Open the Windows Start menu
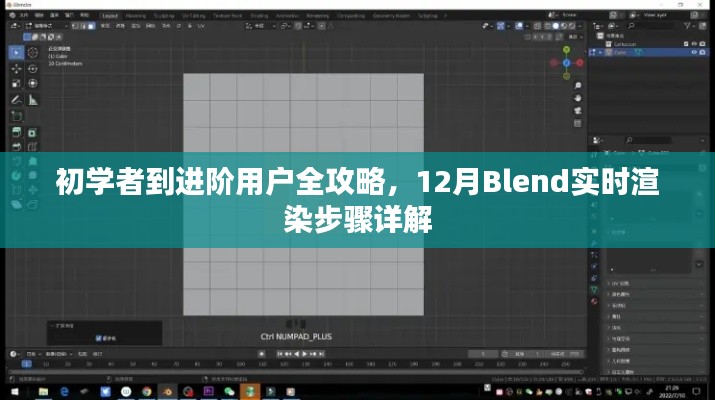Screen dimensions: 715x400 [x=15, y=391]
